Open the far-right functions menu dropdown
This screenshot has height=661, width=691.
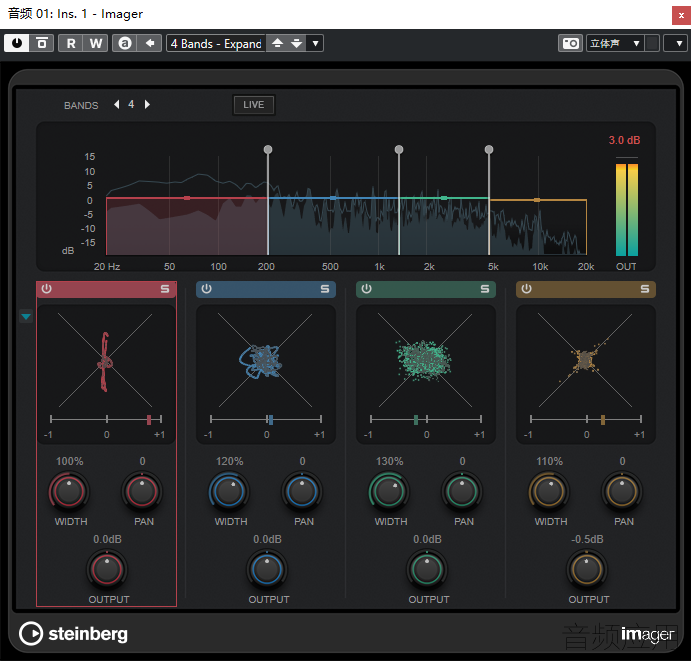click(678, 43)
